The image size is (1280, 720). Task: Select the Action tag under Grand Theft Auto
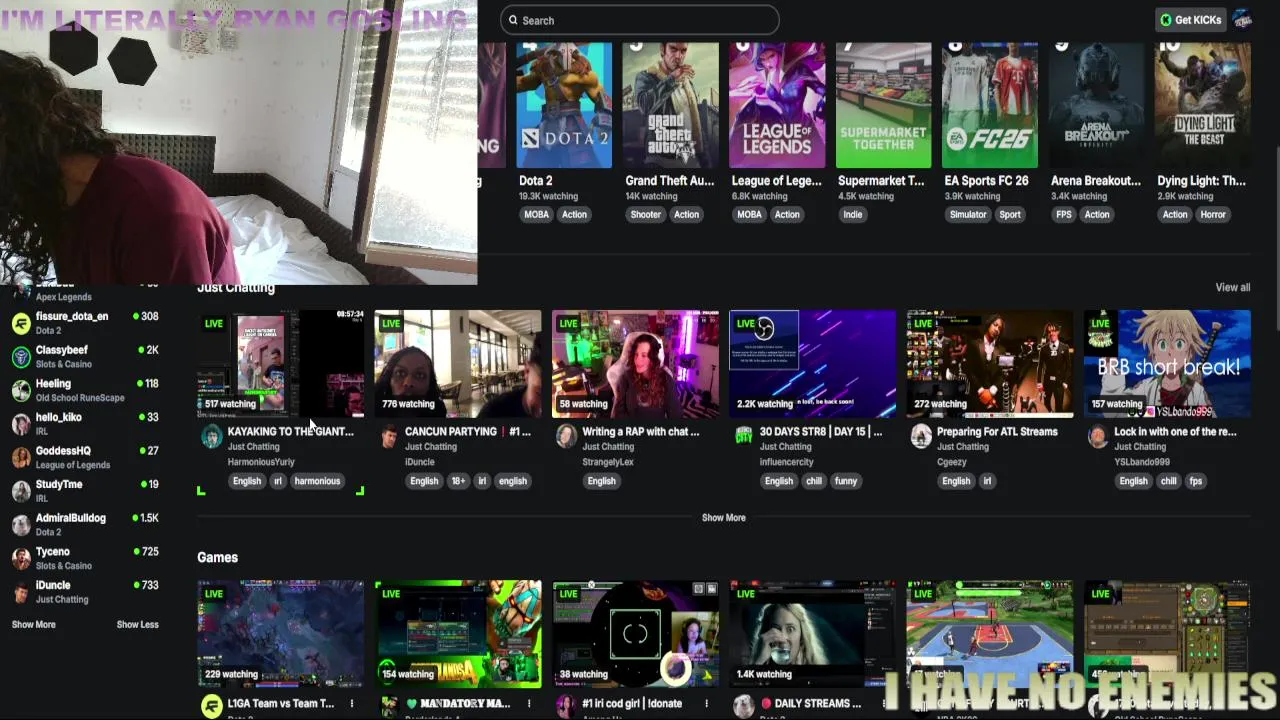point(686,214)
